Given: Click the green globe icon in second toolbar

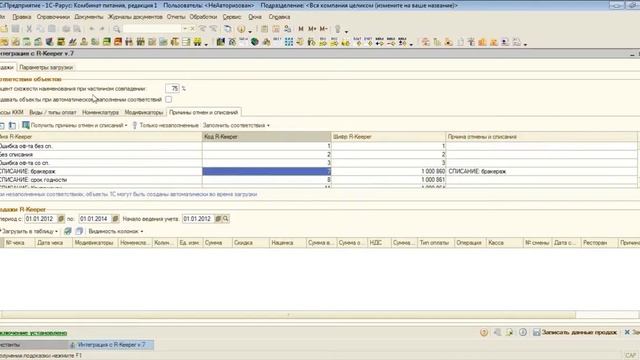Looking at the screenshot, I should (255, 42).
